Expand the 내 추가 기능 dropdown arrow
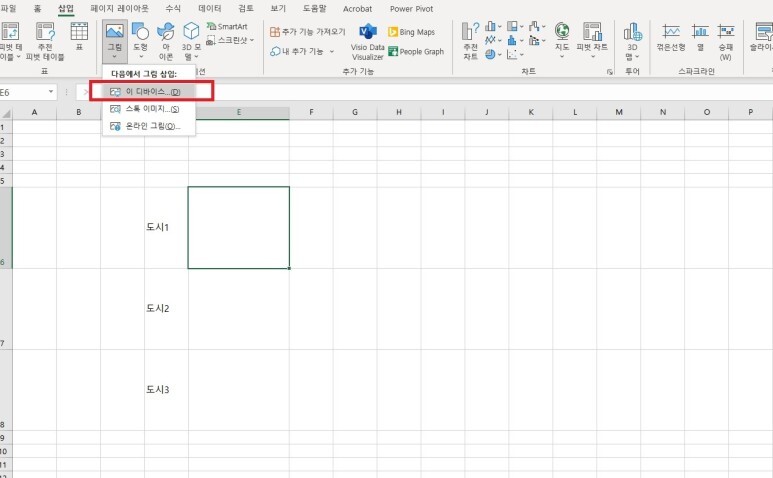773x478 pixels. [x=332, y=51]
